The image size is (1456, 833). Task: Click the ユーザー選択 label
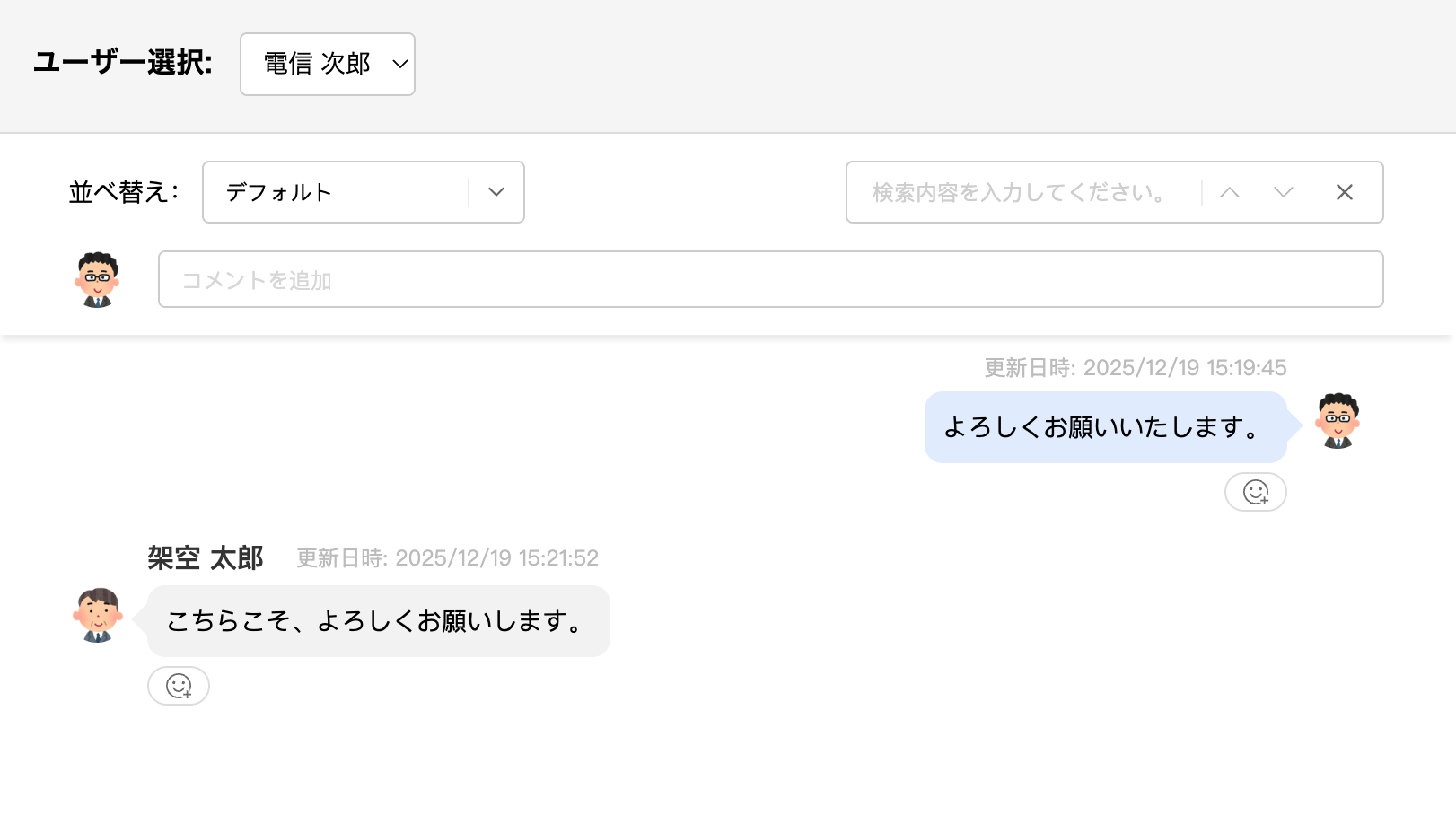coord(123,63)
